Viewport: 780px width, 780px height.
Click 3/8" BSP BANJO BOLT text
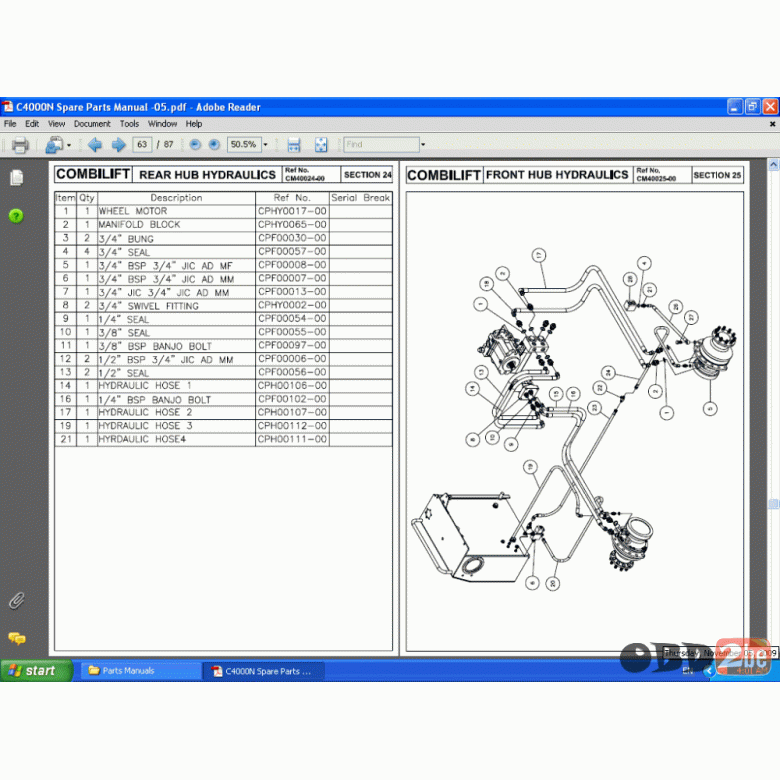point(155,346)
